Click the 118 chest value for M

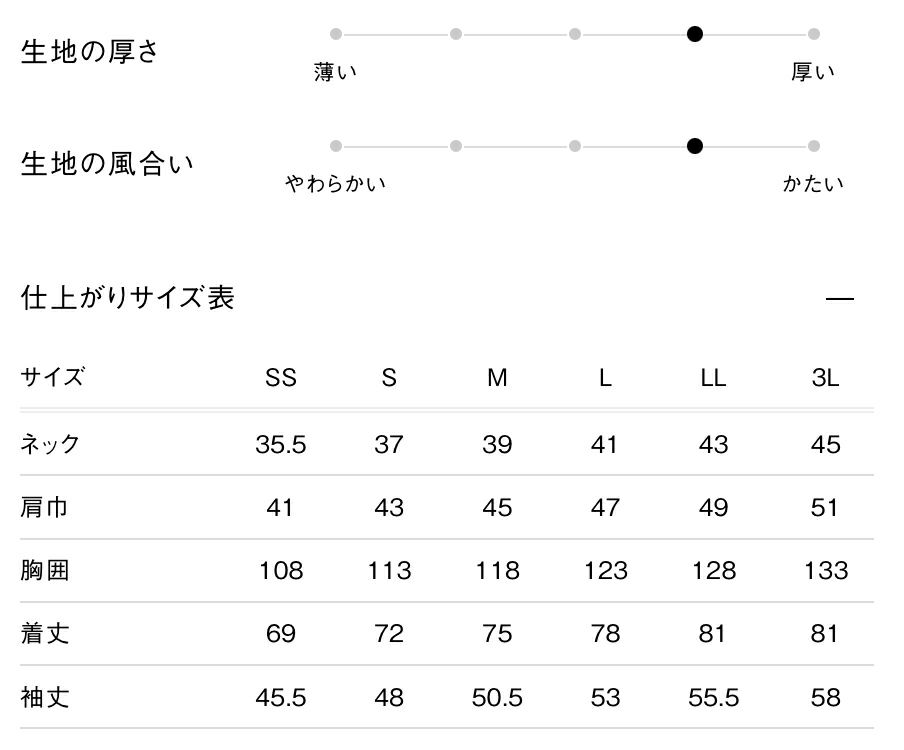pyautogui.click(x=497, y=571)
